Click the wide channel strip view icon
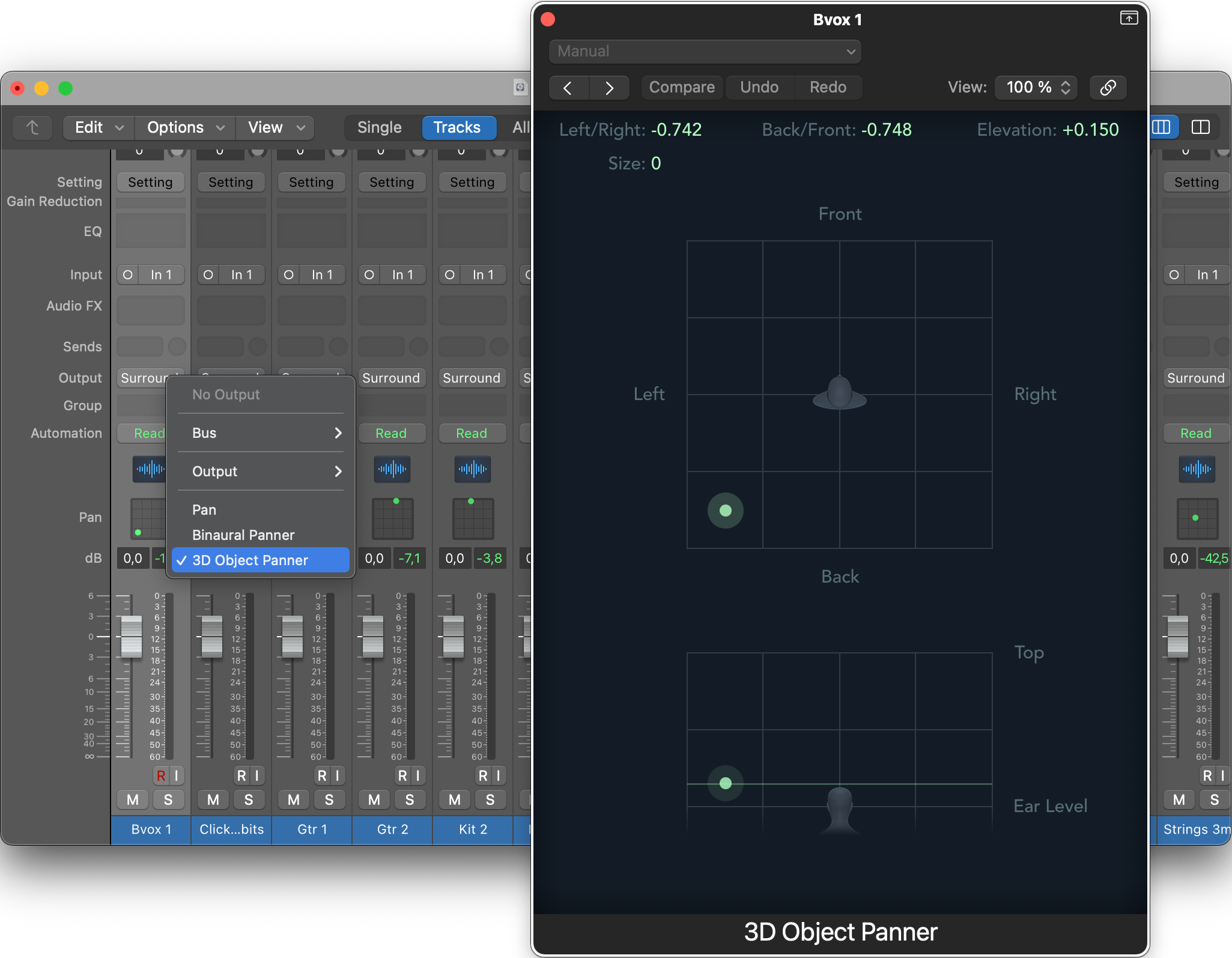 point(1200,127)
